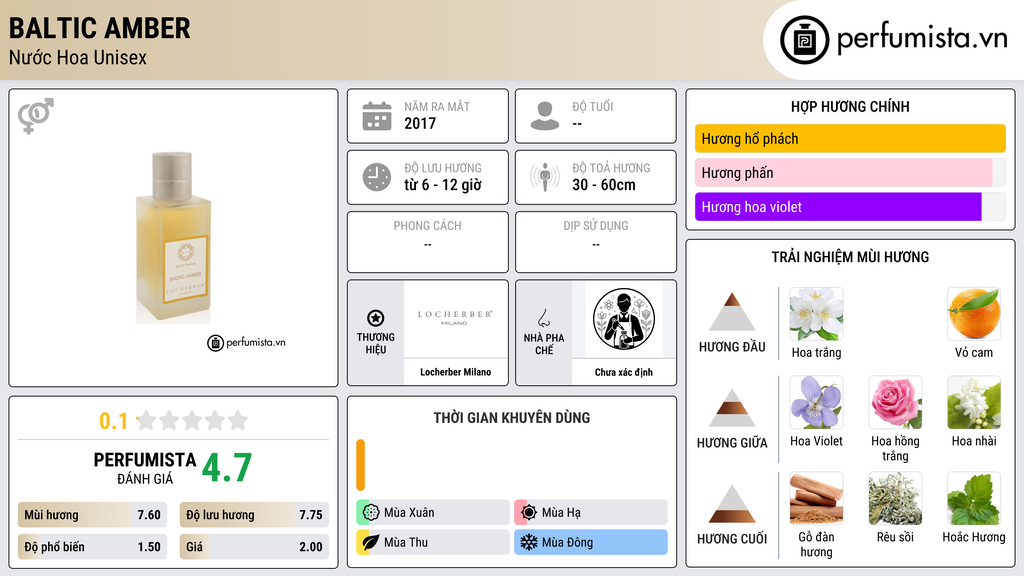1024x576 pixels.
Task: Click the orange daytime usage bar
Action: click(x=360, y=465)
